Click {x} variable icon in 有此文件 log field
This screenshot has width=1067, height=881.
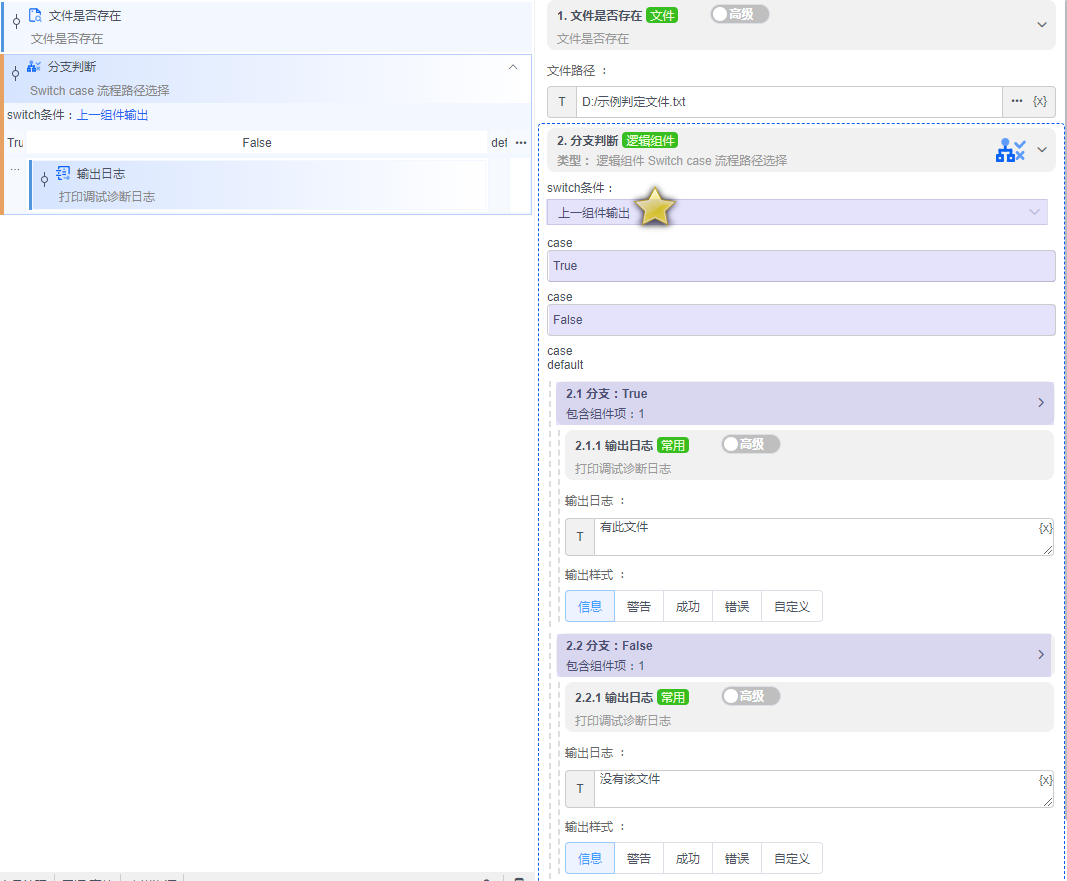tap(1045, 527)
